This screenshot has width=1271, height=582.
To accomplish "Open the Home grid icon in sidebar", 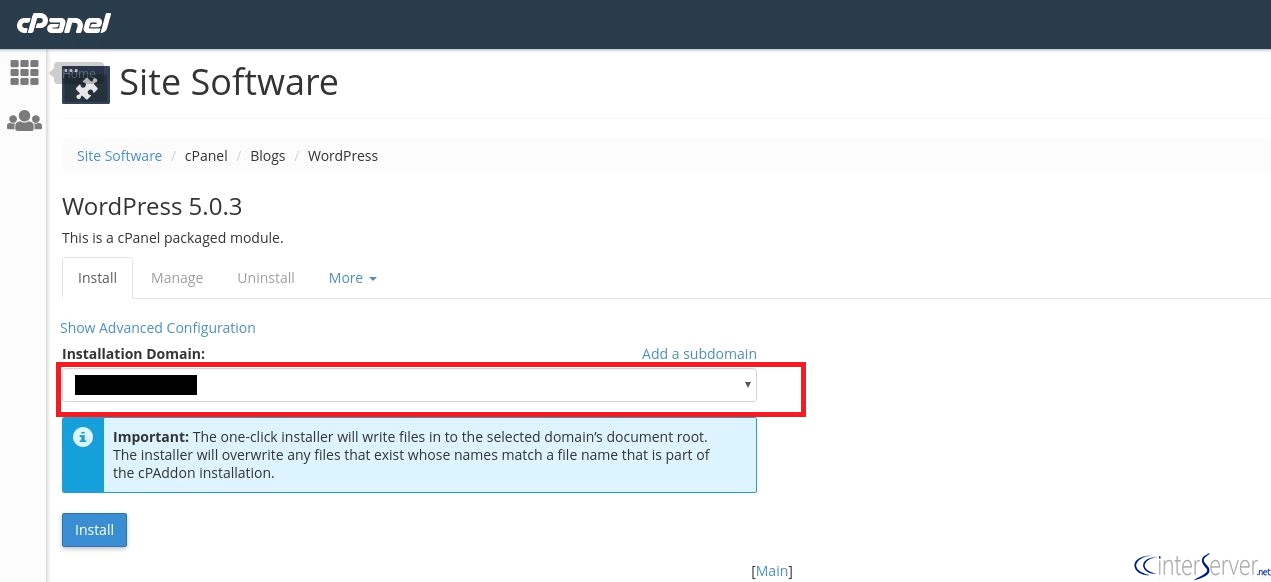I will pyautogui.click(x=24, y=72).
